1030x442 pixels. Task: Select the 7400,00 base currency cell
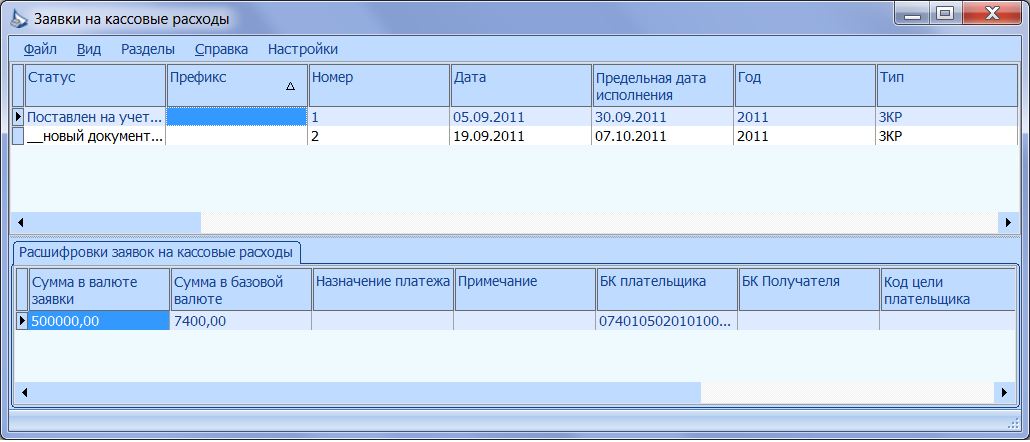tap(241, 320)
